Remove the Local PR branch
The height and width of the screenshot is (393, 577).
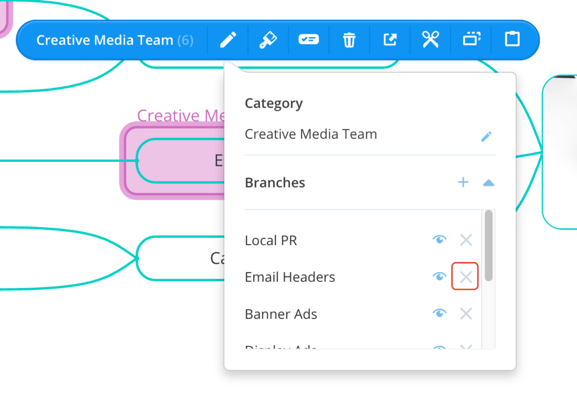(466, 240)
